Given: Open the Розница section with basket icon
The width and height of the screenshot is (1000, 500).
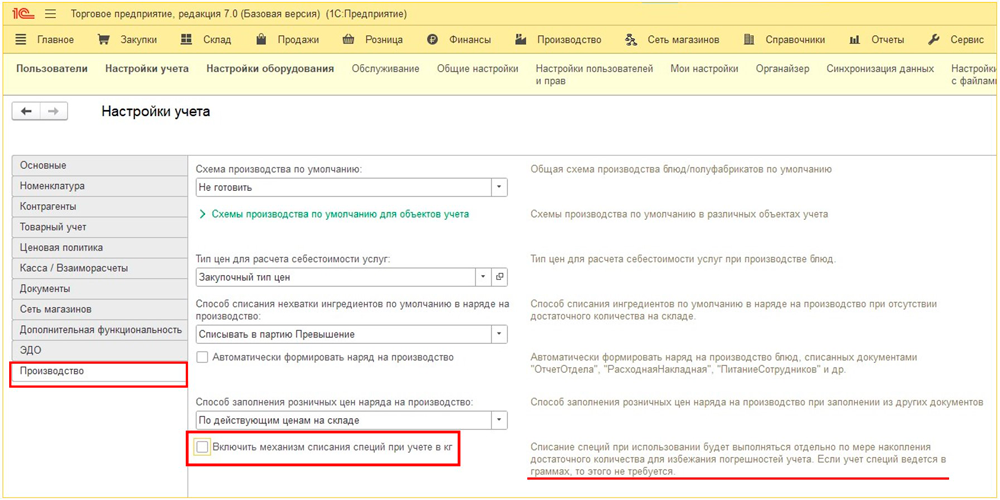Looking at the screenshot, I should pos(372,40).
